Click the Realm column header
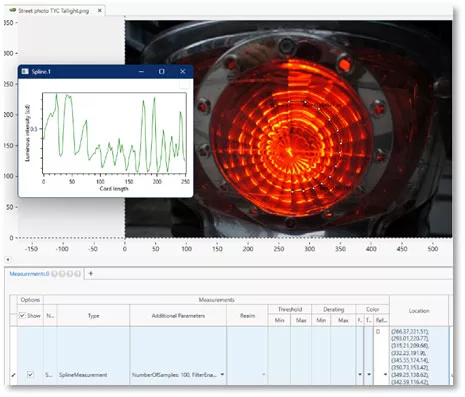 point(247,316)
